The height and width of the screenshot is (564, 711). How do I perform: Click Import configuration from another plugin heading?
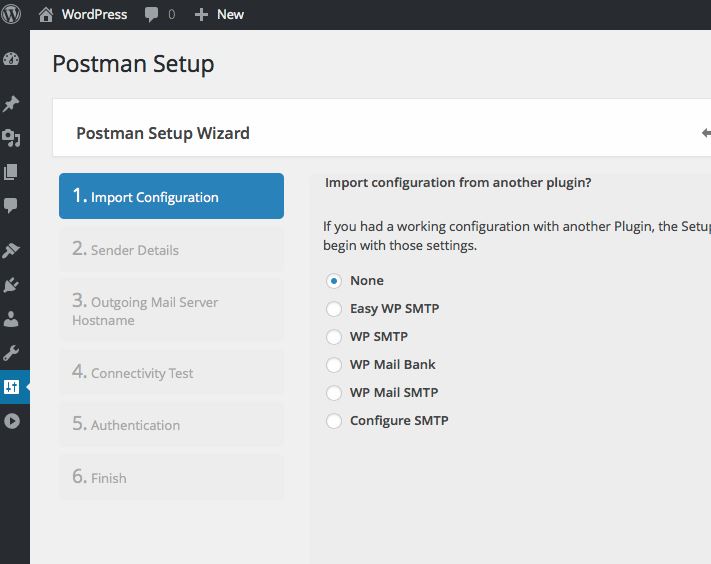coord(458,183)
